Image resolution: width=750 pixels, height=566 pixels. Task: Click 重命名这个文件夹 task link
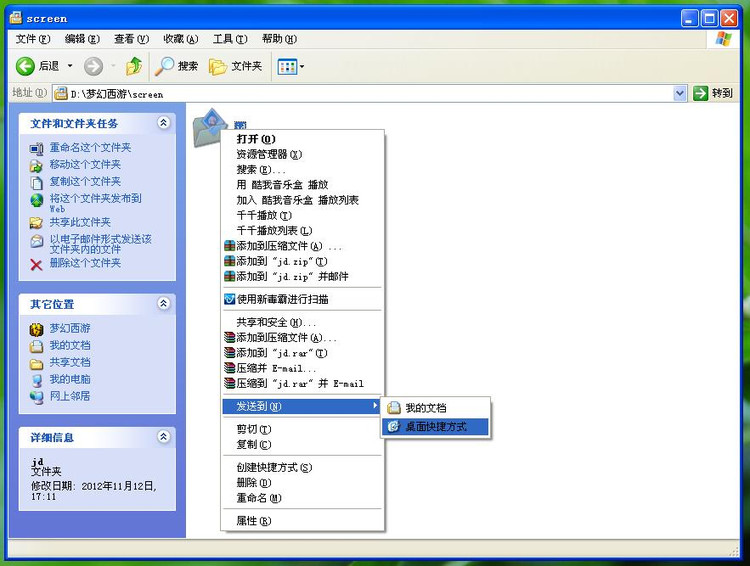point(90,147)
